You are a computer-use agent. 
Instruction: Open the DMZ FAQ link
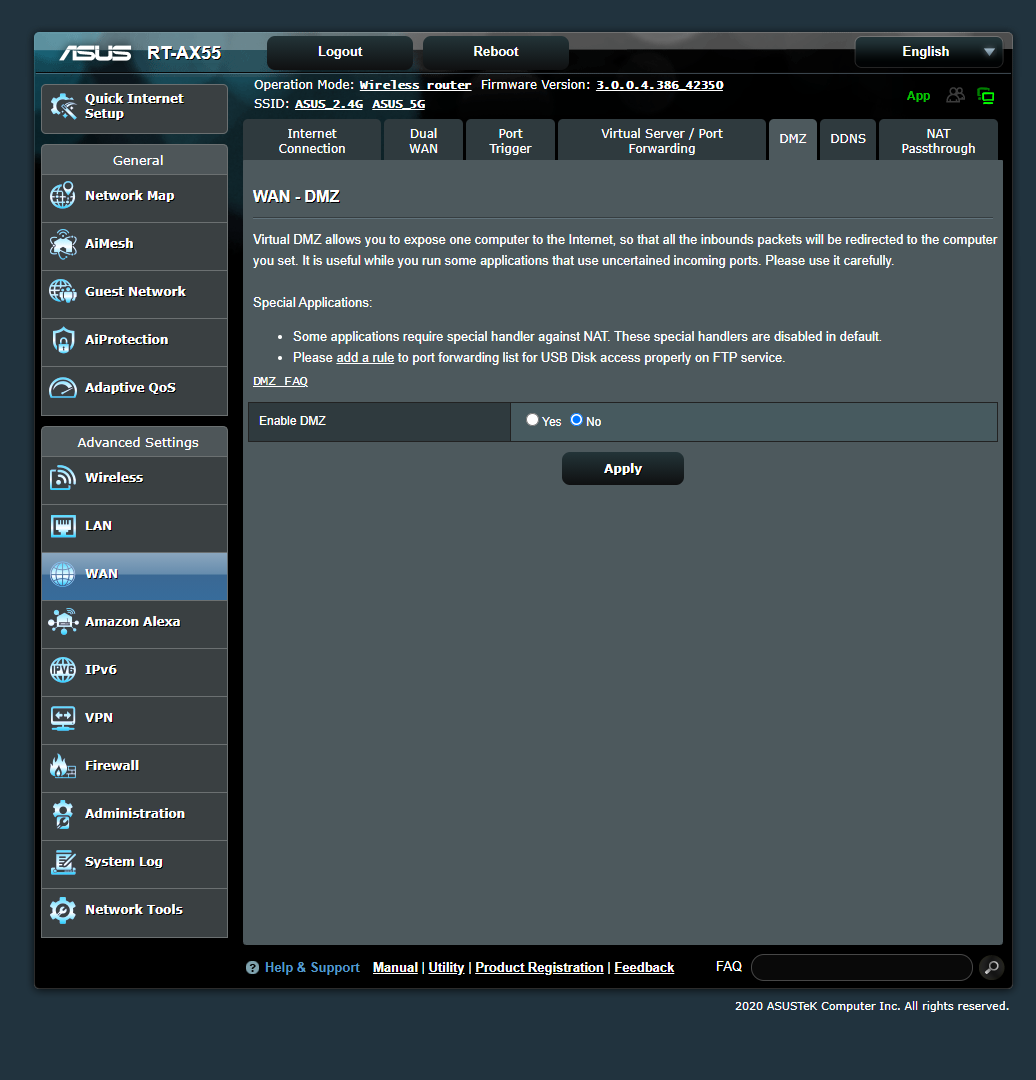(280, 381)
